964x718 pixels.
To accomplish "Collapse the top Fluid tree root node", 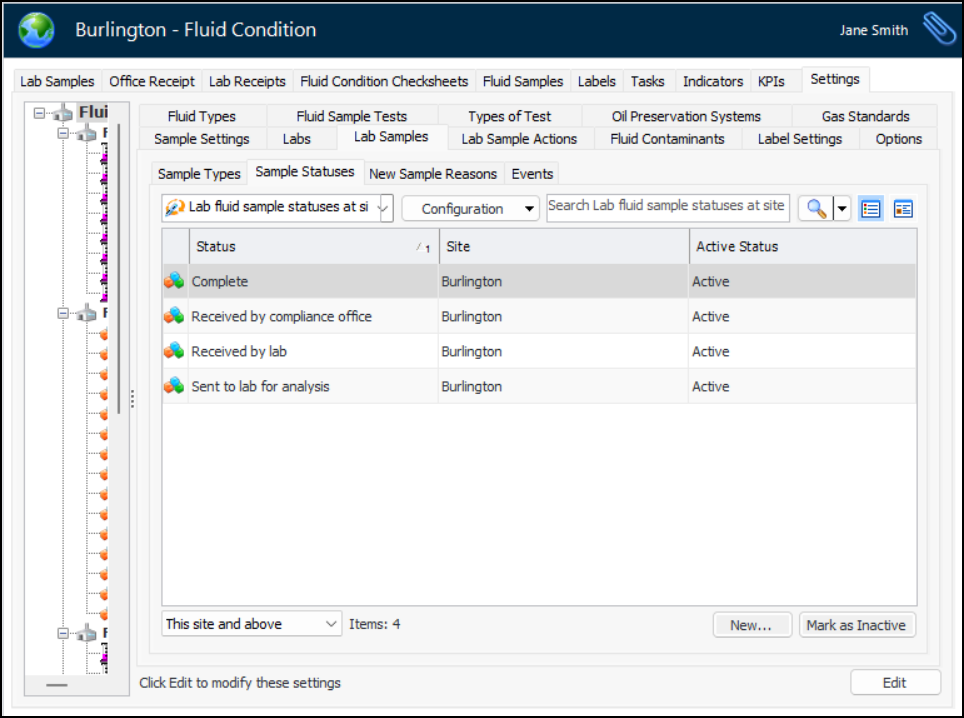I will pyautogui.click(x=40, y=113).
